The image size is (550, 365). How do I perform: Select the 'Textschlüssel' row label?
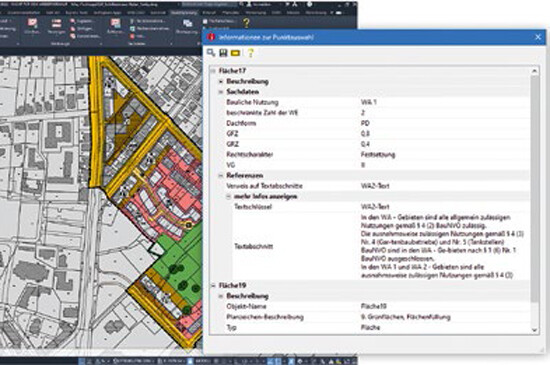[253, 207]
